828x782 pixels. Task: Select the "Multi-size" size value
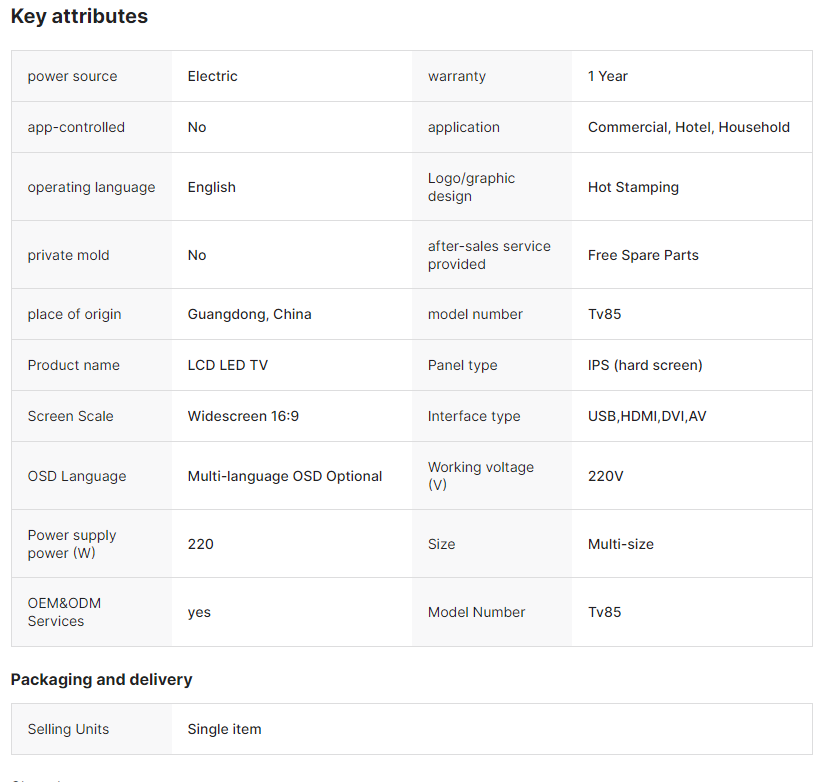(x=620, y=544)
